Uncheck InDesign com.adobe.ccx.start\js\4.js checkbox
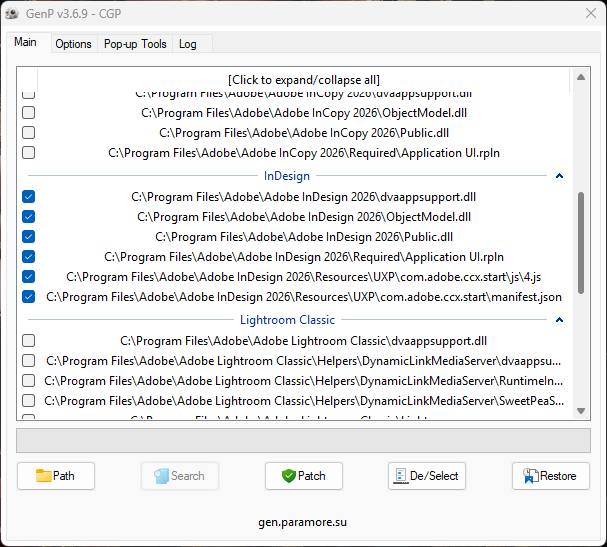607x547 pixels. pyautogui.click(x=28, y=277)
